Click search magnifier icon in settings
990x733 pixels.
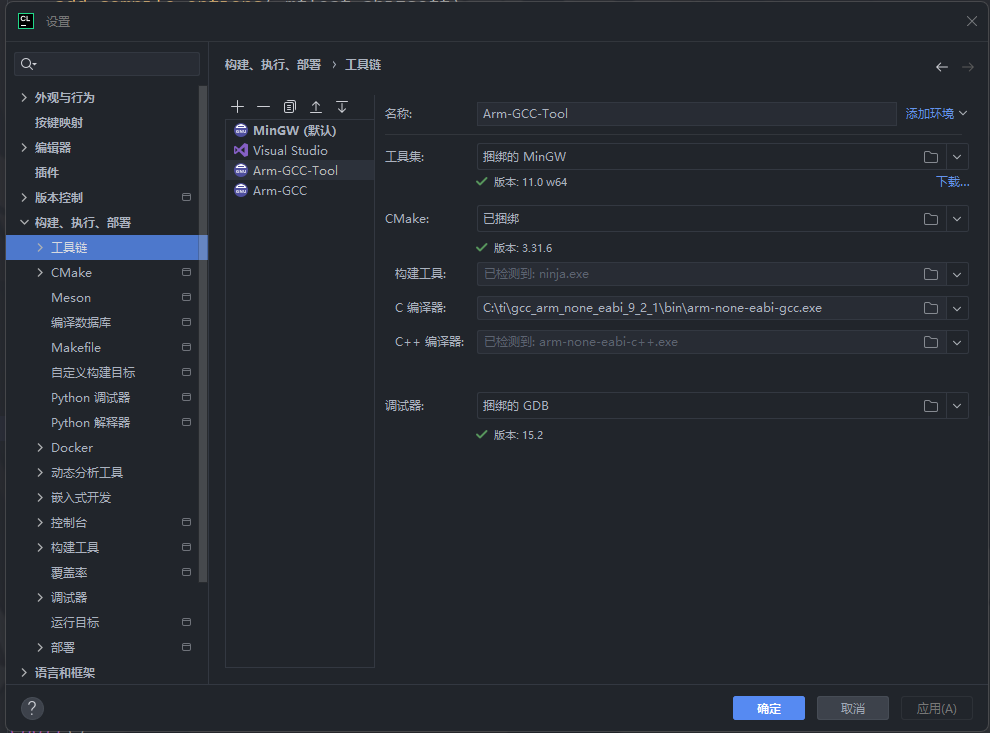tap(28, 64)
